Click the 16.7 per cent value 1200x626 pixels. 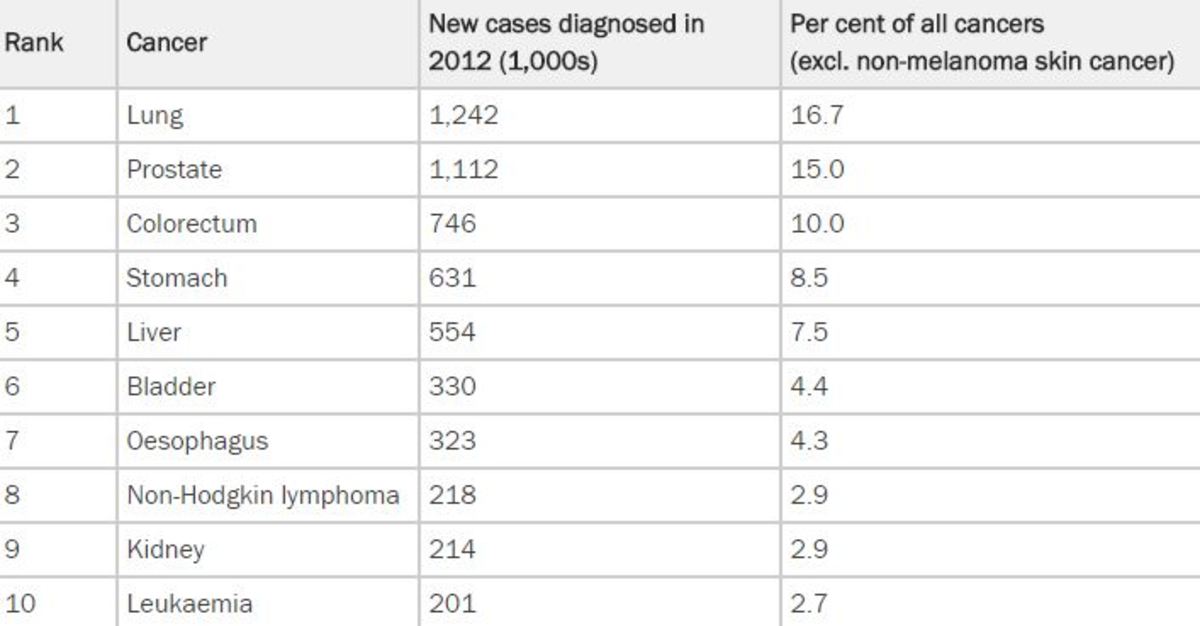point(816,115)
